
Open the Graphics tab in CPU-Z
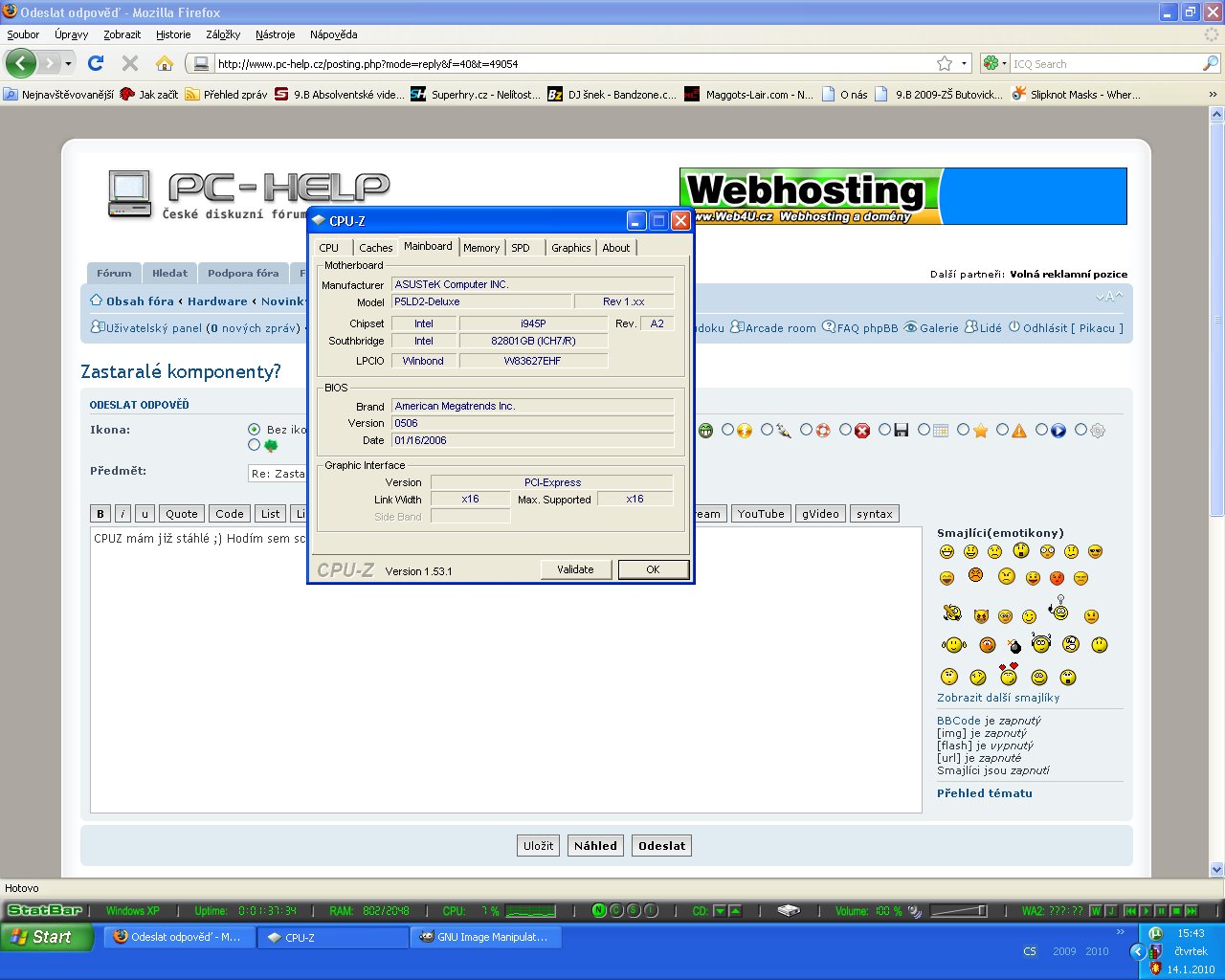point(571,248)
